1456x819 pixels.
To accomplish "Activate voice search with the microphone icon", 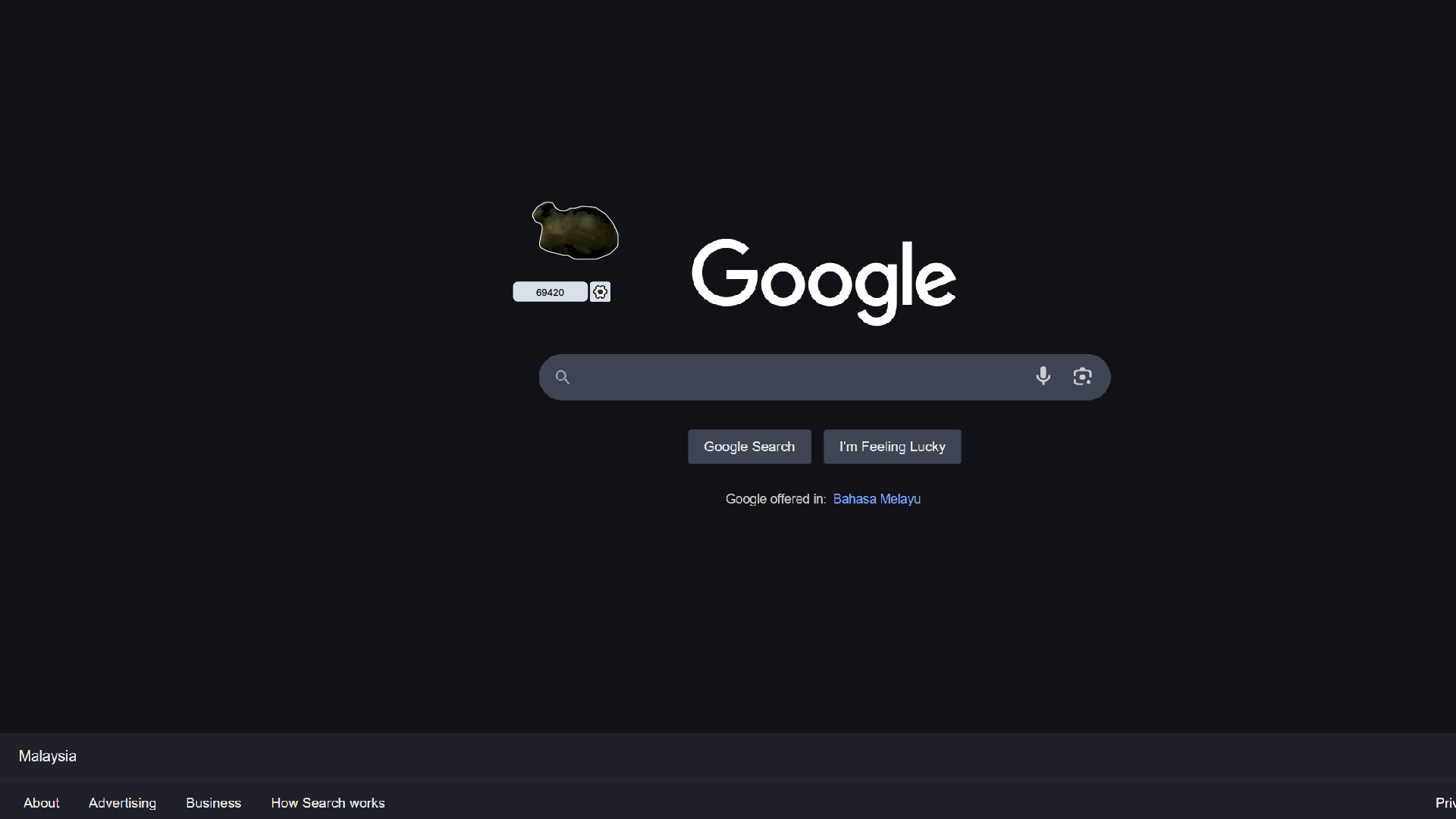I will pyautogui.click(x=1043, y=376).
